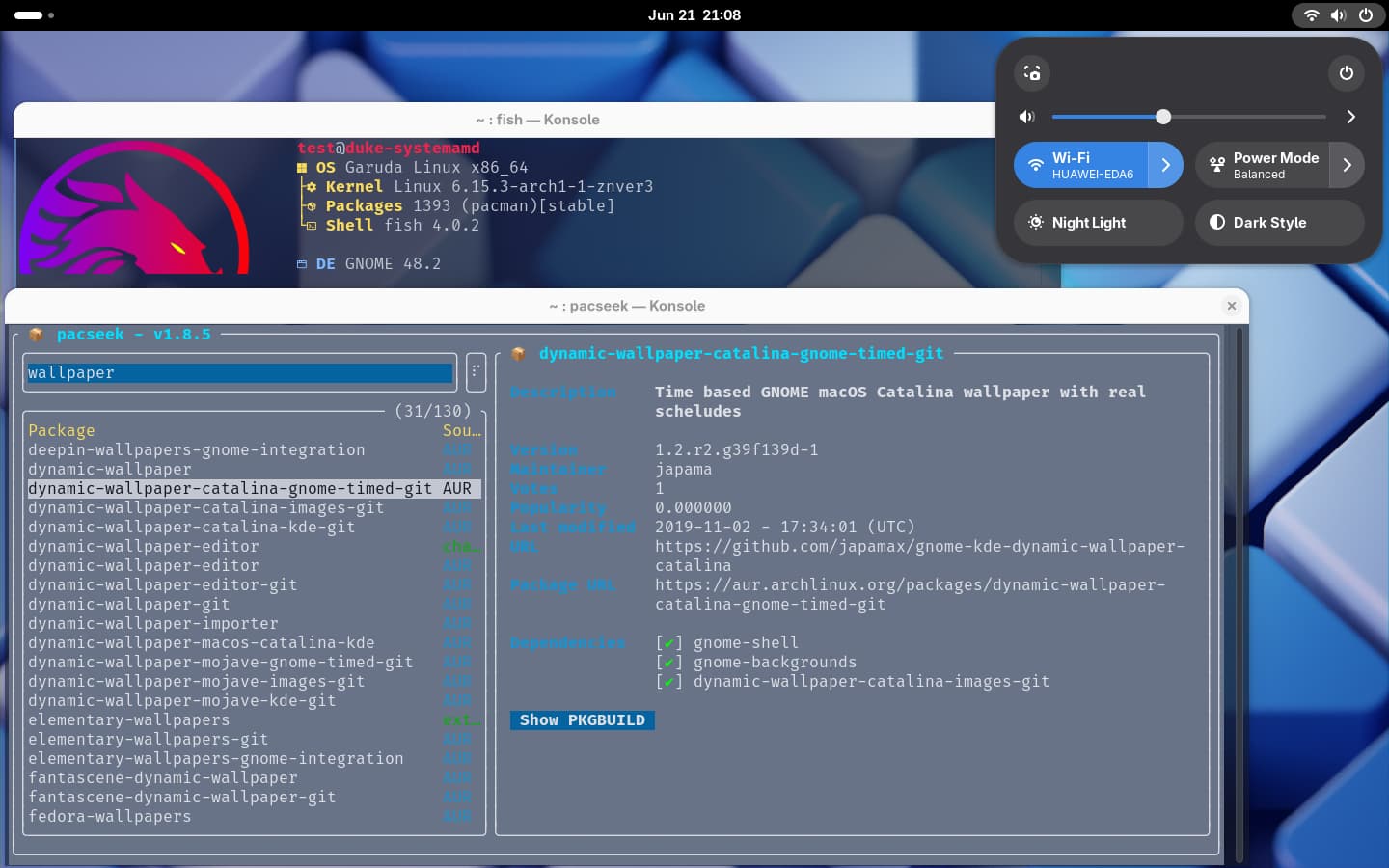1389x868 pixels.
Task: Focus the wallpaper search field
Action: coord(240,373)
